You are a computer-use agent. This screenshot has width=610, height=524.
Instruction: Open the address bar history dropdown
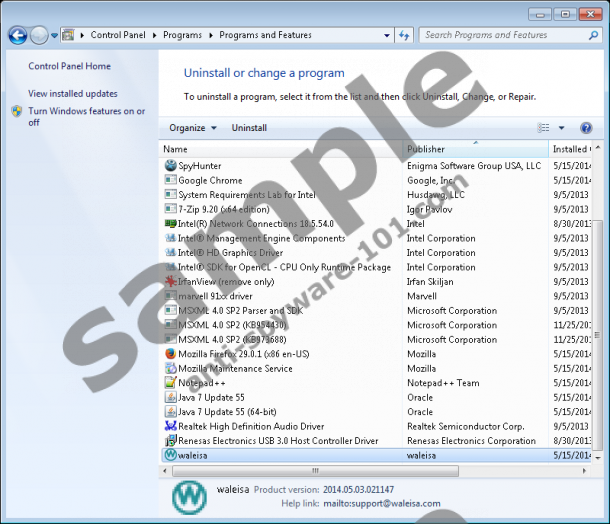[384, 35]
